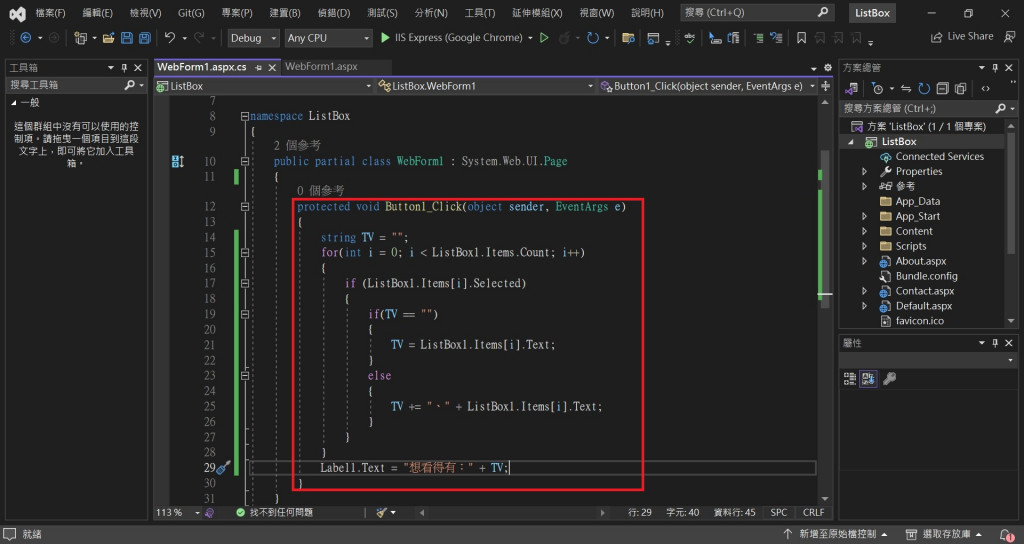Switch to the WebForm1.aspx tab

pyautogui.click(x=320, y=67)
